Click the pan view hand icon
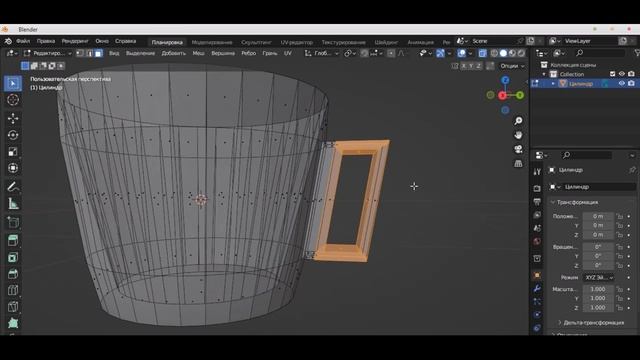The image size is (640, 360). 518,135
